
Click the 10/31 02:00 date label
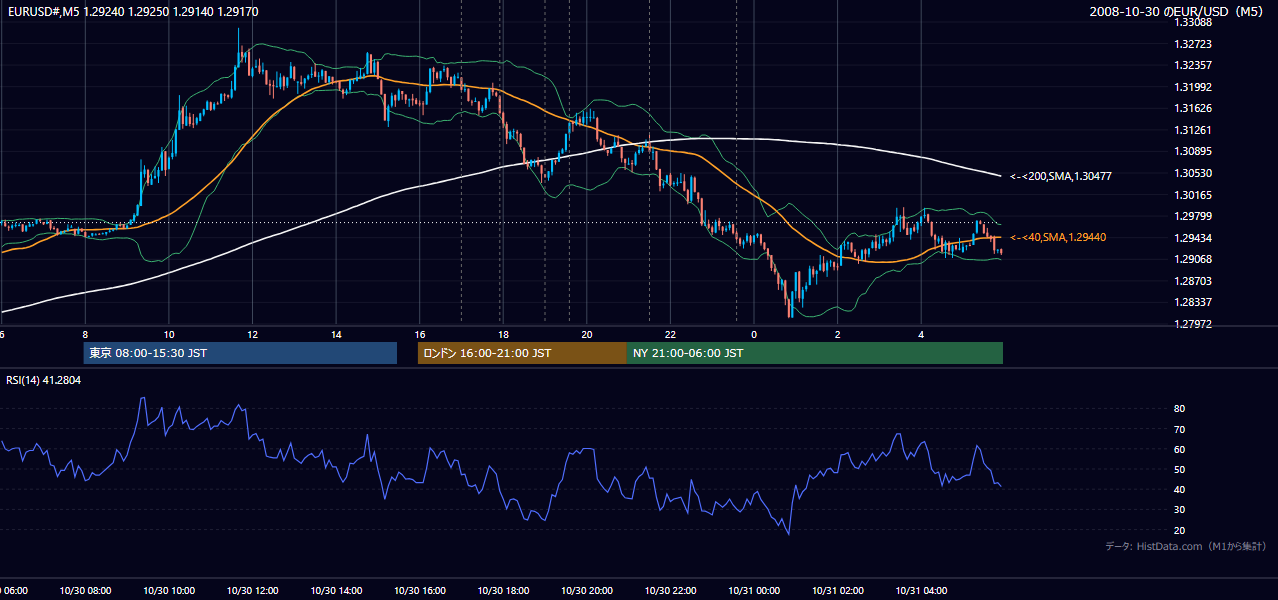[838, 591]
